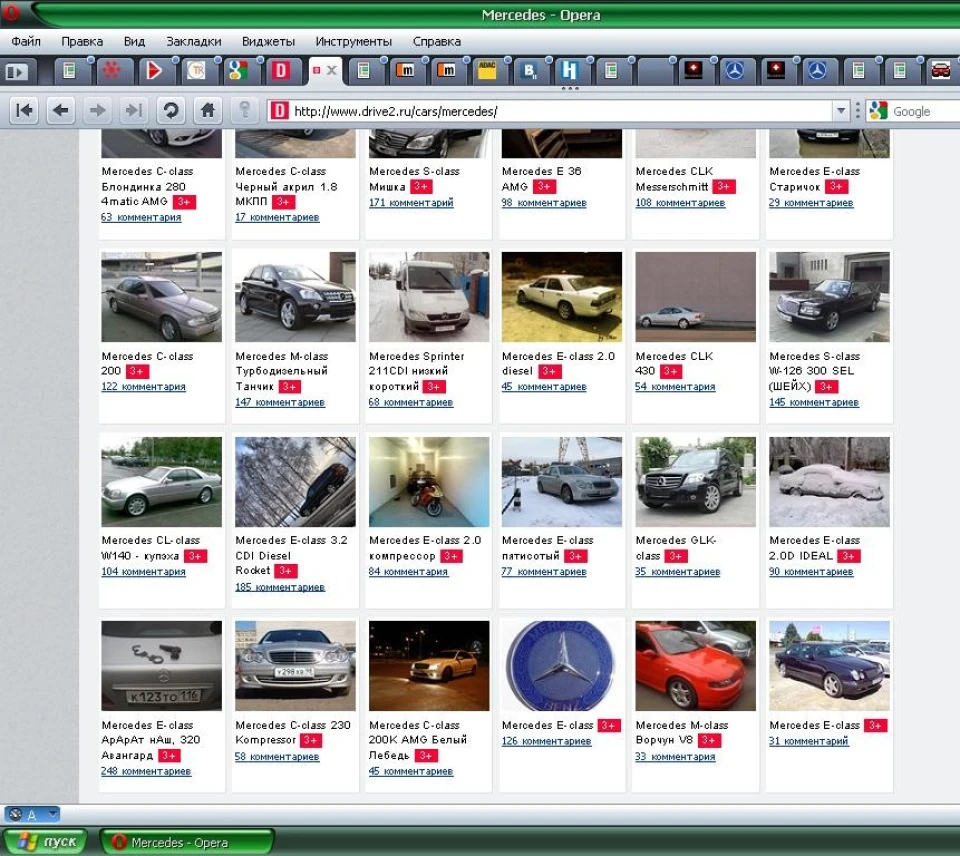Expand the address bar history dropdown
This screenshot has height=856, width=960.
tap(841, 111)
